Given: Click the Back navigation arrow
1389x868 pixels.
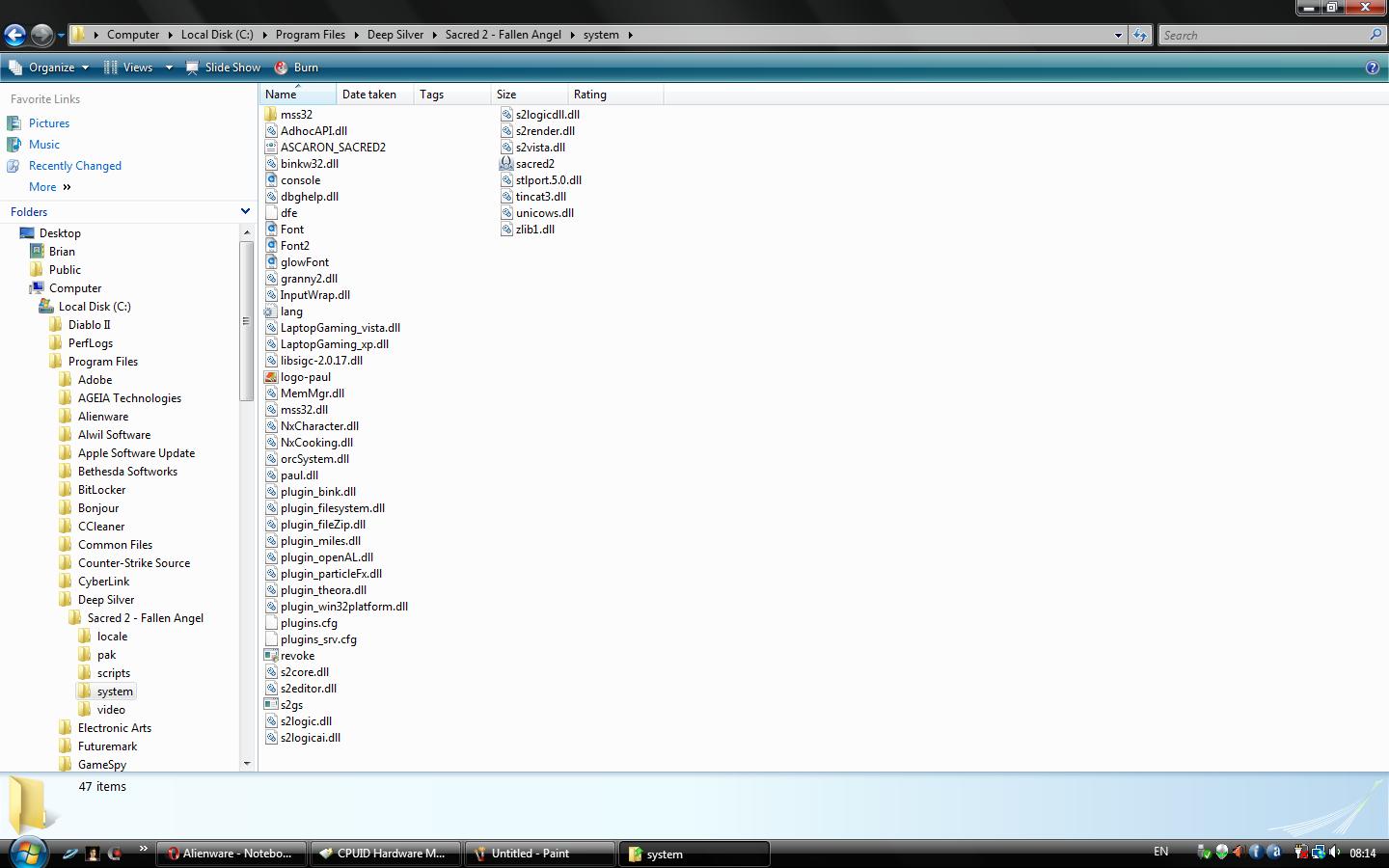Looking at the screenshot, I should pyautogui.click(x=14, y=36).
